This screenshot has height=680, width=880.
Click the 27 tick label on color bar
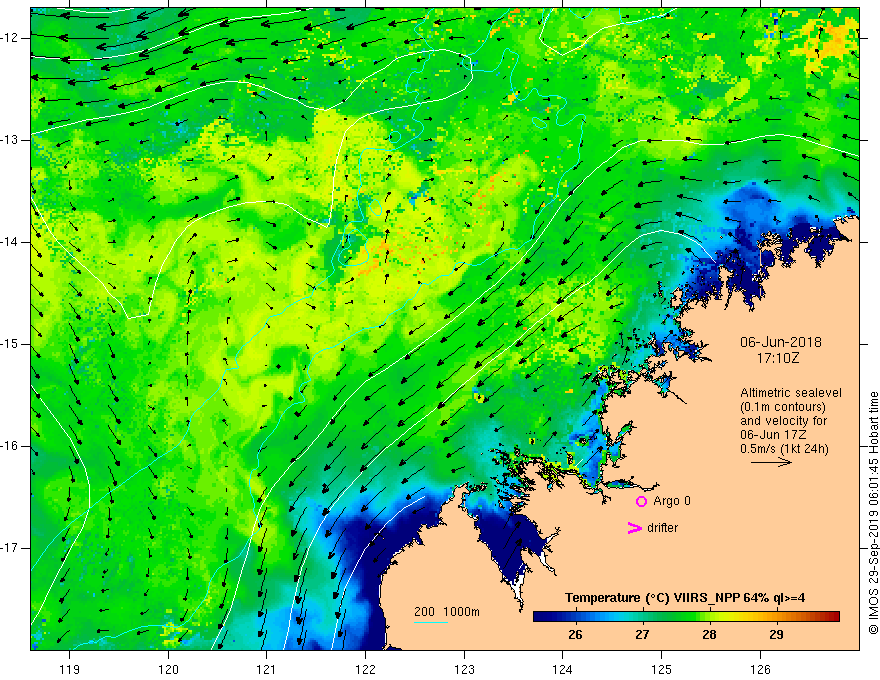pyautogui.click(x=642, y=635)
